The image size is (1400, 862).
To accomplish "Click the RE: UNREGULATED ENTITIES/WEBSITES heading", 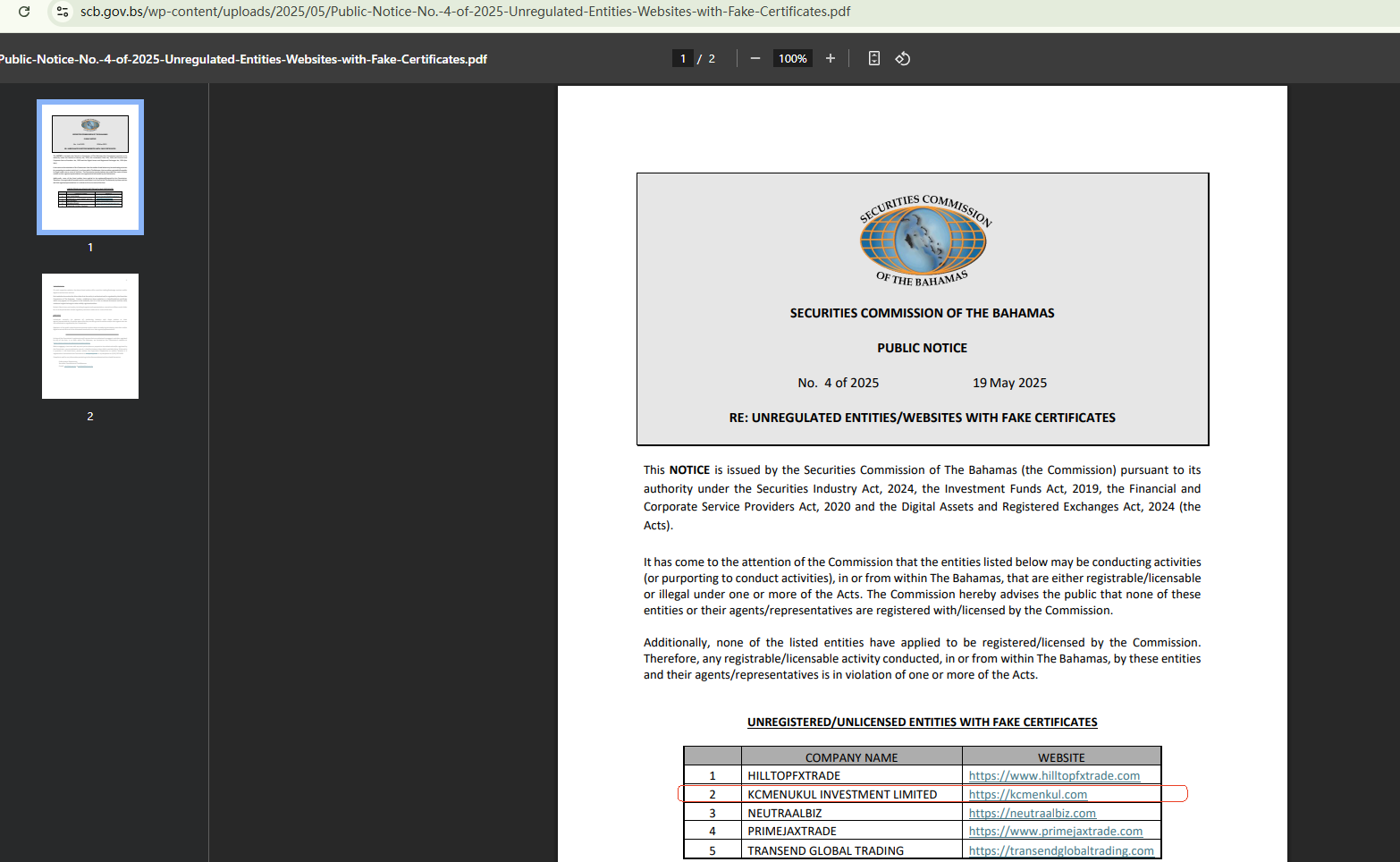I will tap(922, 418).
